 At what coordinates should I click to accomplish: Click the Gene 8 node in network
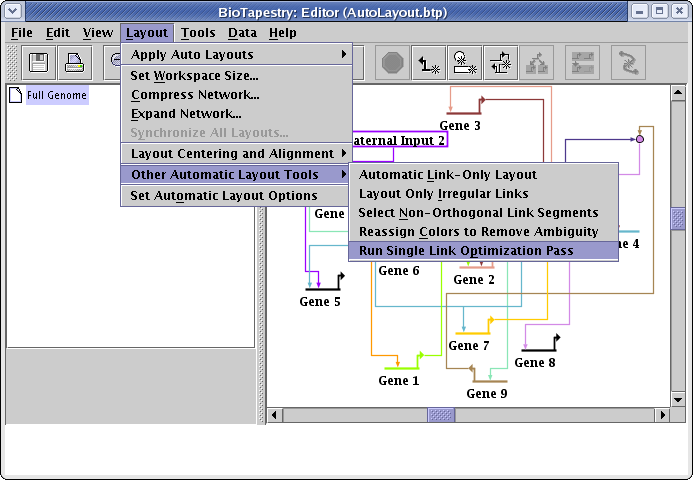pos(540,348)
